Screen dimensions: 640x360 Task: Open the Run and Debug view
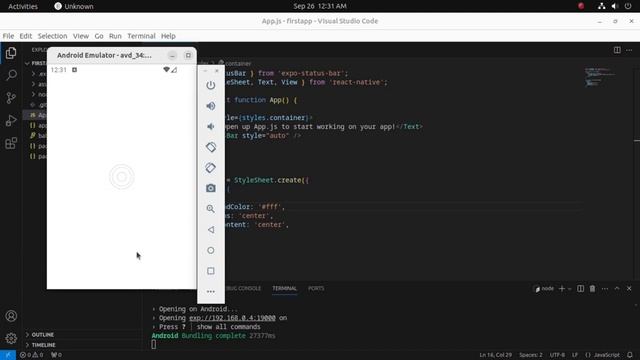pyautogui.click(x=11, y=120)
